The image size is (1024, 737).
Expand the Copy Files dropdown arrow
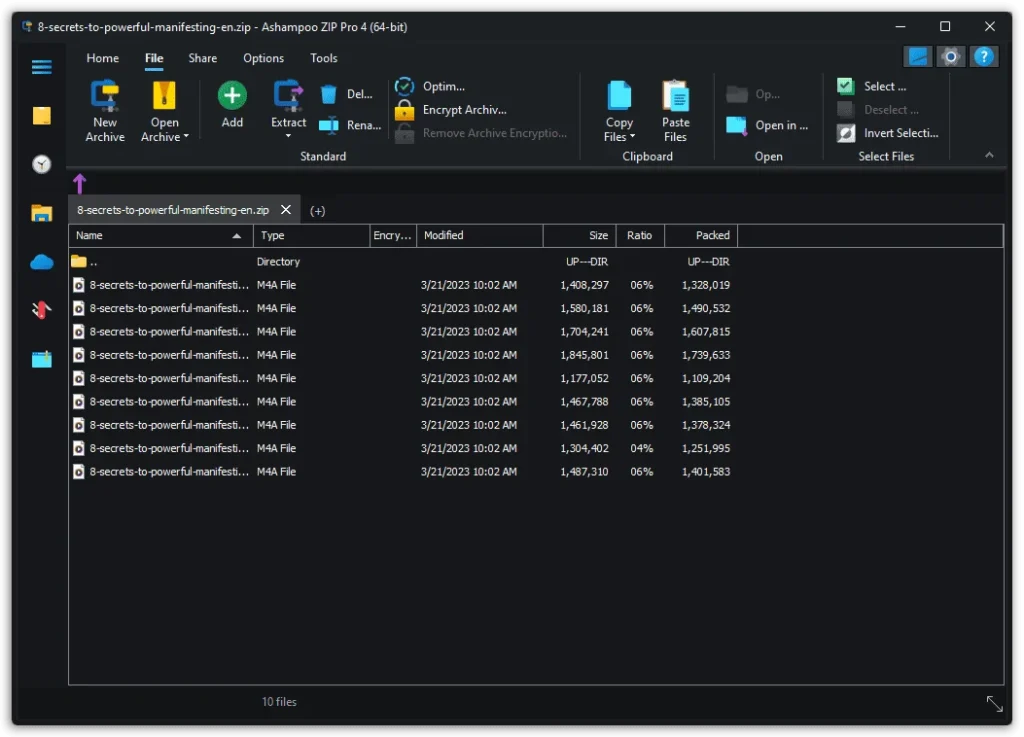click(632, 136)
